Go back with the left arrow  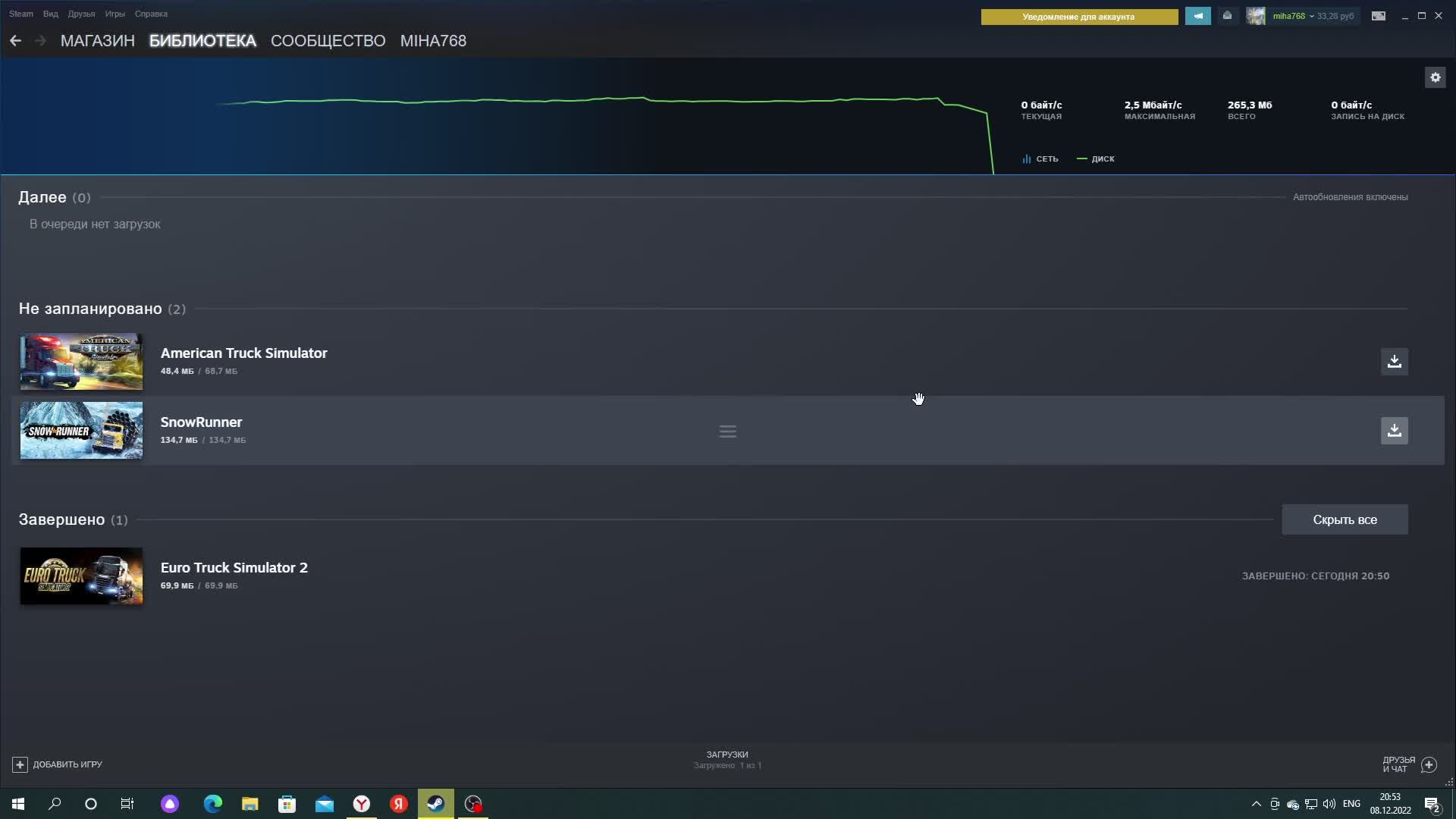16,41
